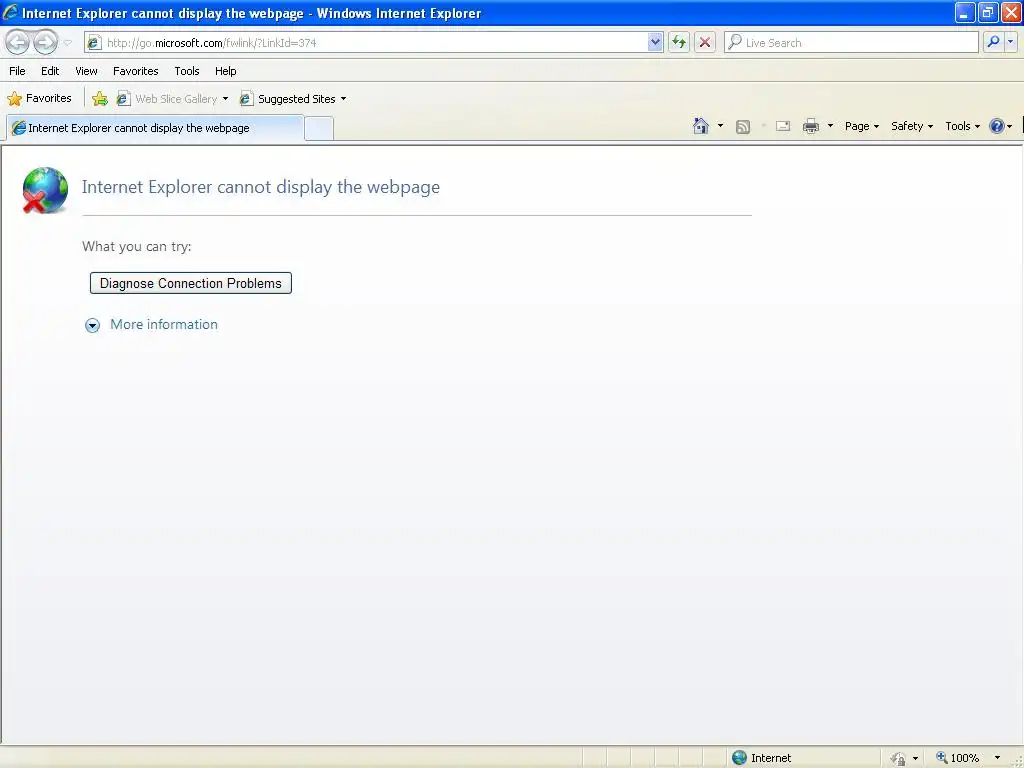The image size is (1024, 768).
Task: Open the File menu
Action: [17, 71]
